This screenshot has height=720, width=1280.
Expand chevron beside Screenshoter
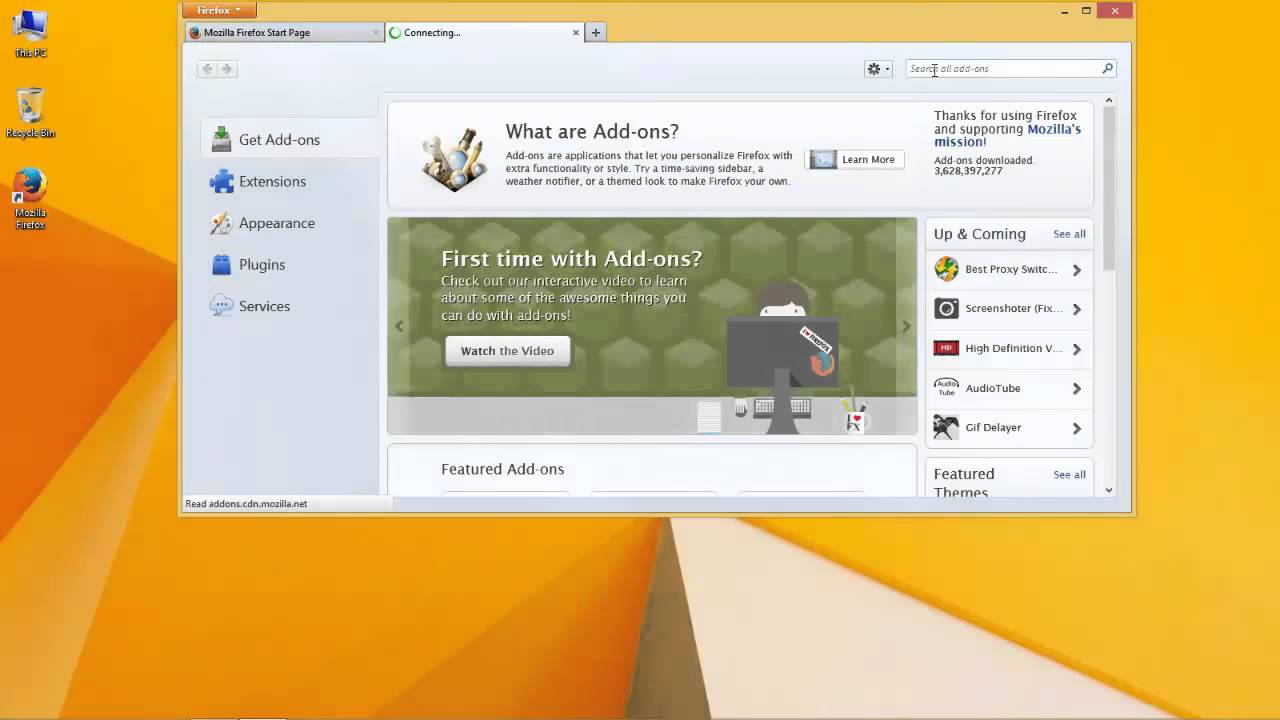pos(1077,309)
